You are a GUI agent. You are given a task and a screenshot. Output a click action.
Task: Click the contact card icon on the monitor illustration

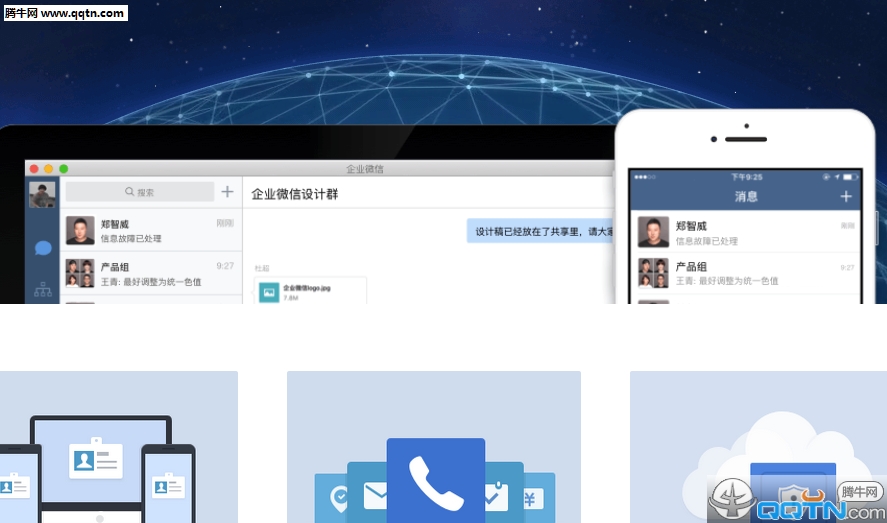[x=96, y=460]
